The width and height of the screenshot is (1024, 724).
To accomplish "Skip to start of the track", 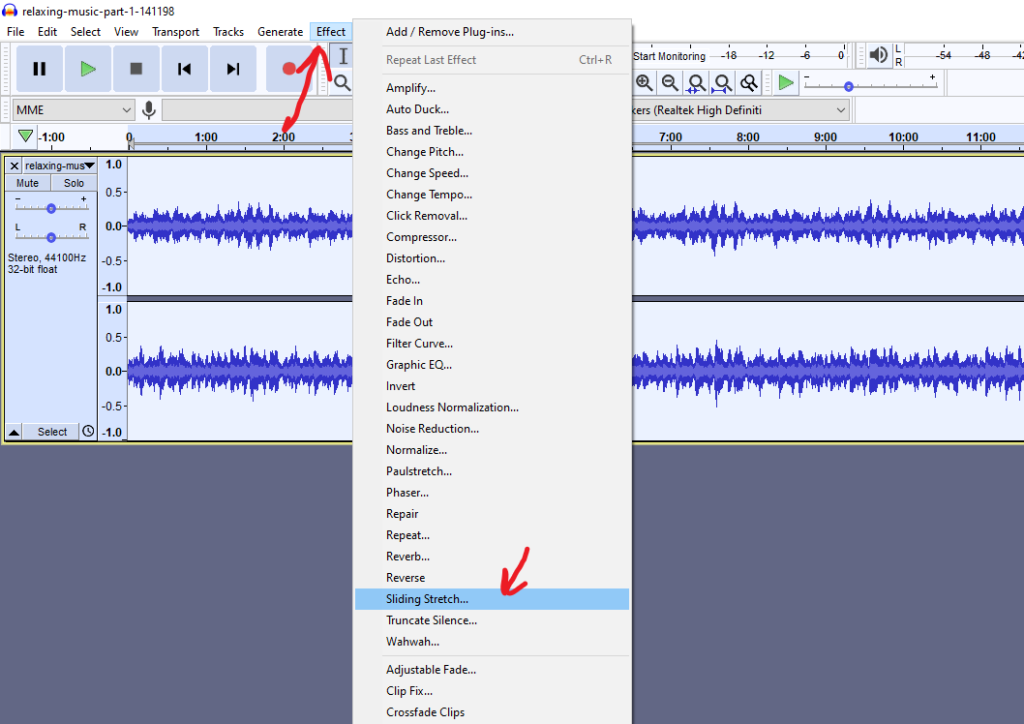I will point(184,69).
